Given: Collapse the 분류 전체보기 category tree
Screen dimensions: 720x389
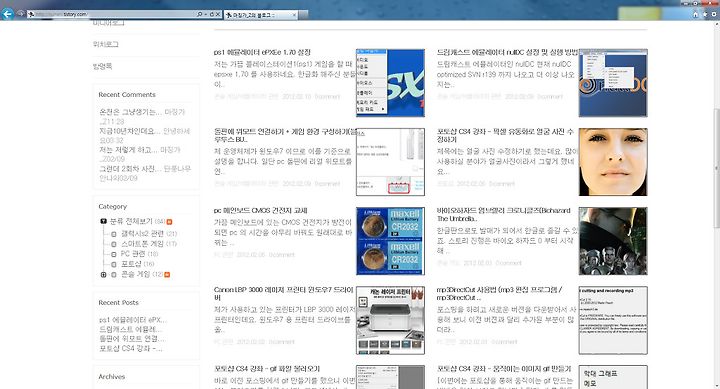Looking at the screenshot, I should point(103,221).
